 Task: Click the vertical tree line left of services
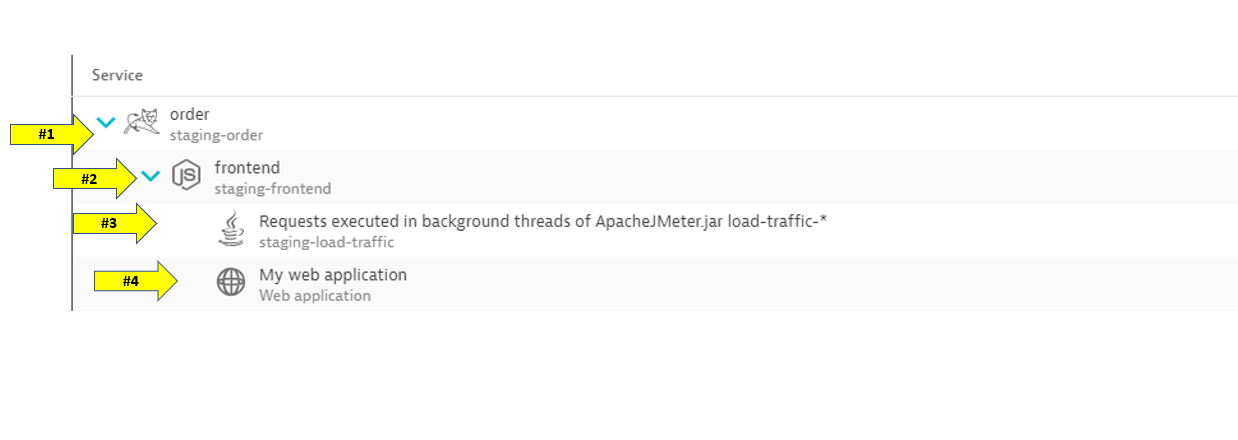72,200
